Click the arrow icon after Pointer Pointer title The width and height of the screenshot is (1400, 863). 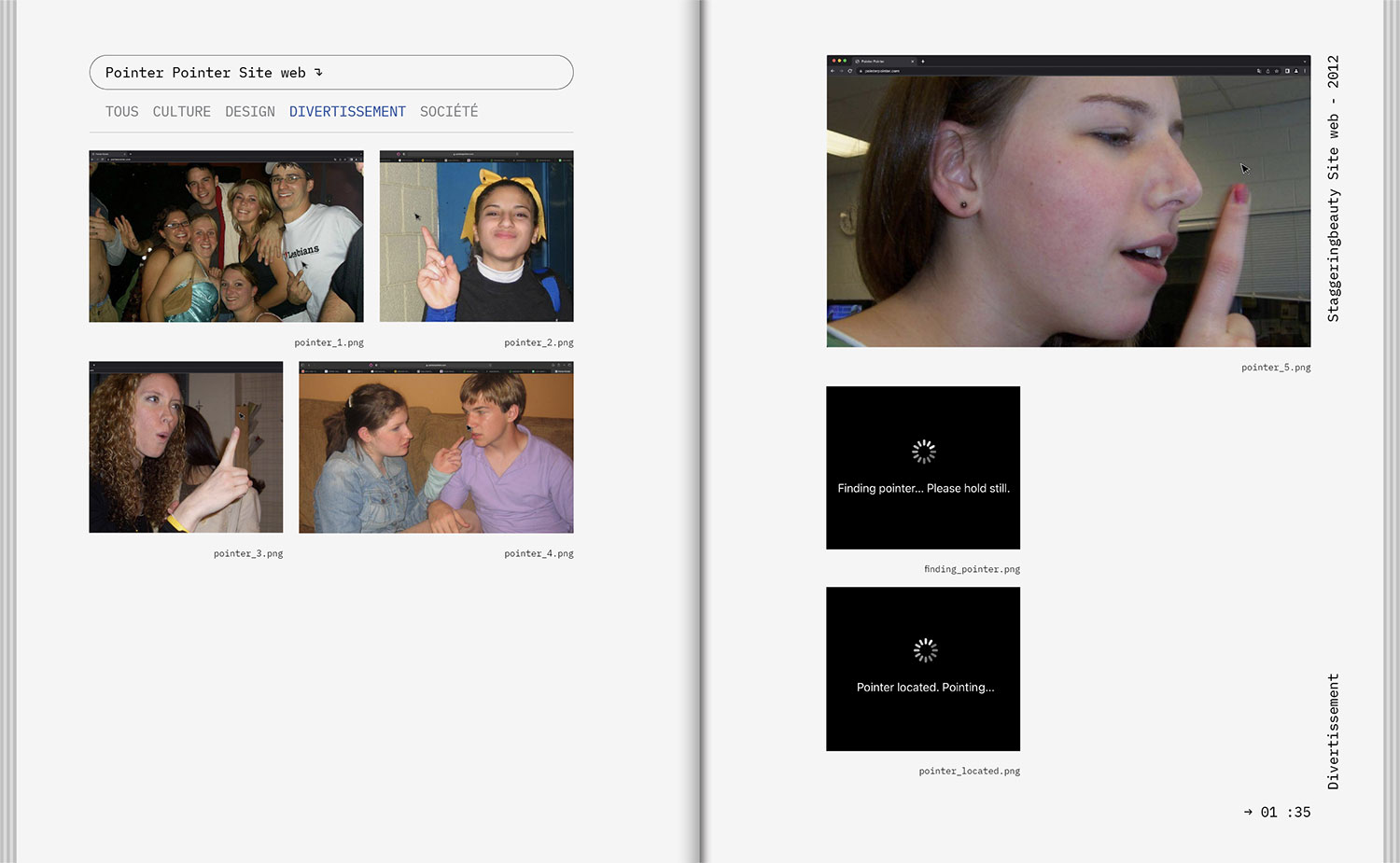[x=318, y=72]
